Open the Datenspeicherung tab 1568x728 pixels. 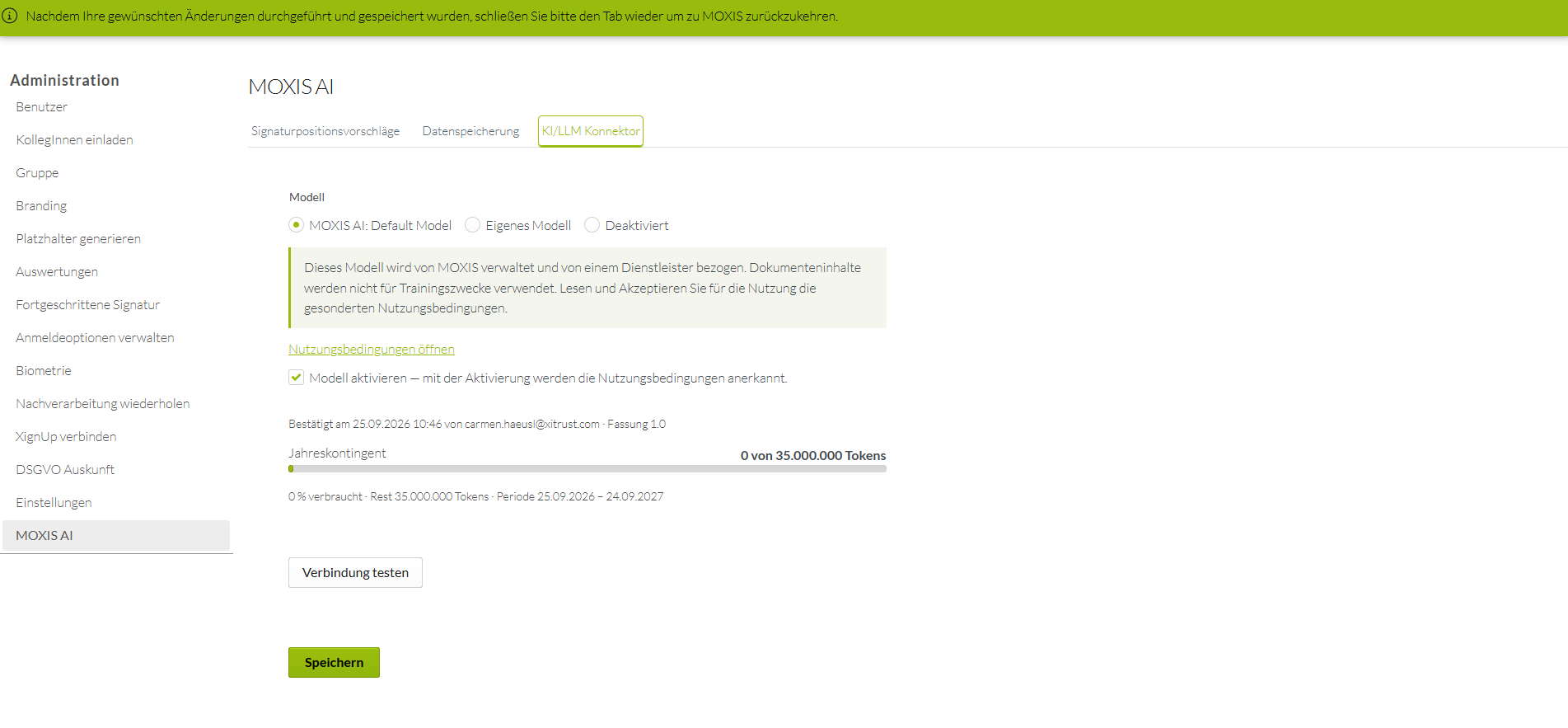470,131
